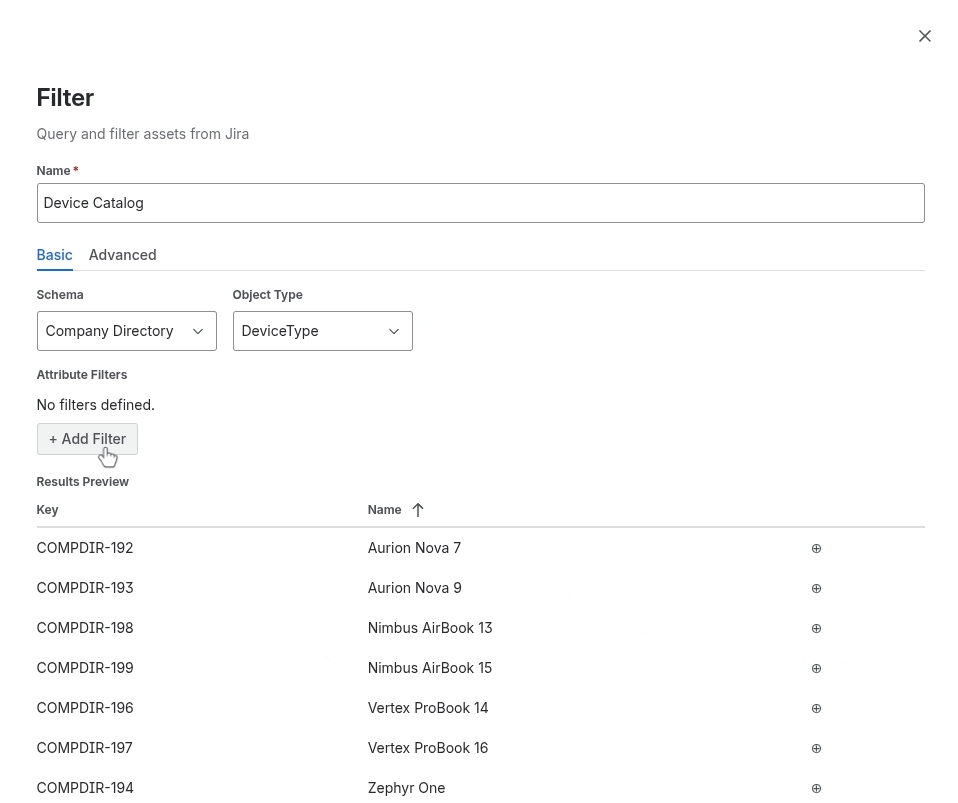Select the COMPDIR-192 key cell
958x803 pixels.
point(85,548)
